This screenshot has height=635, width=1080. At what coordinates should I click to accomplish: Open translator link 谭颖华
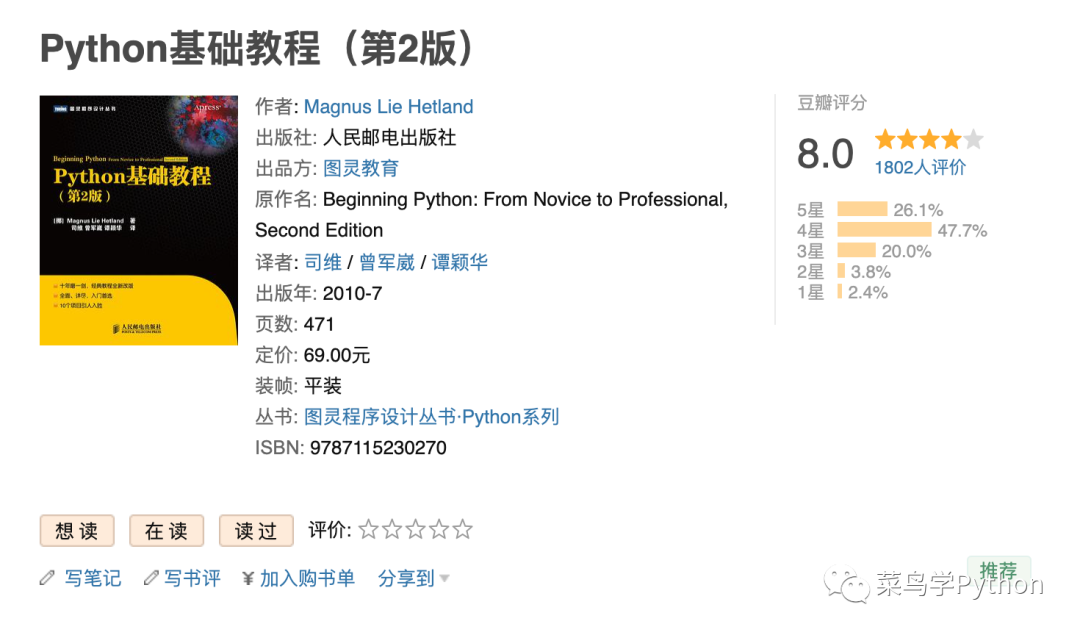[459, 262]
